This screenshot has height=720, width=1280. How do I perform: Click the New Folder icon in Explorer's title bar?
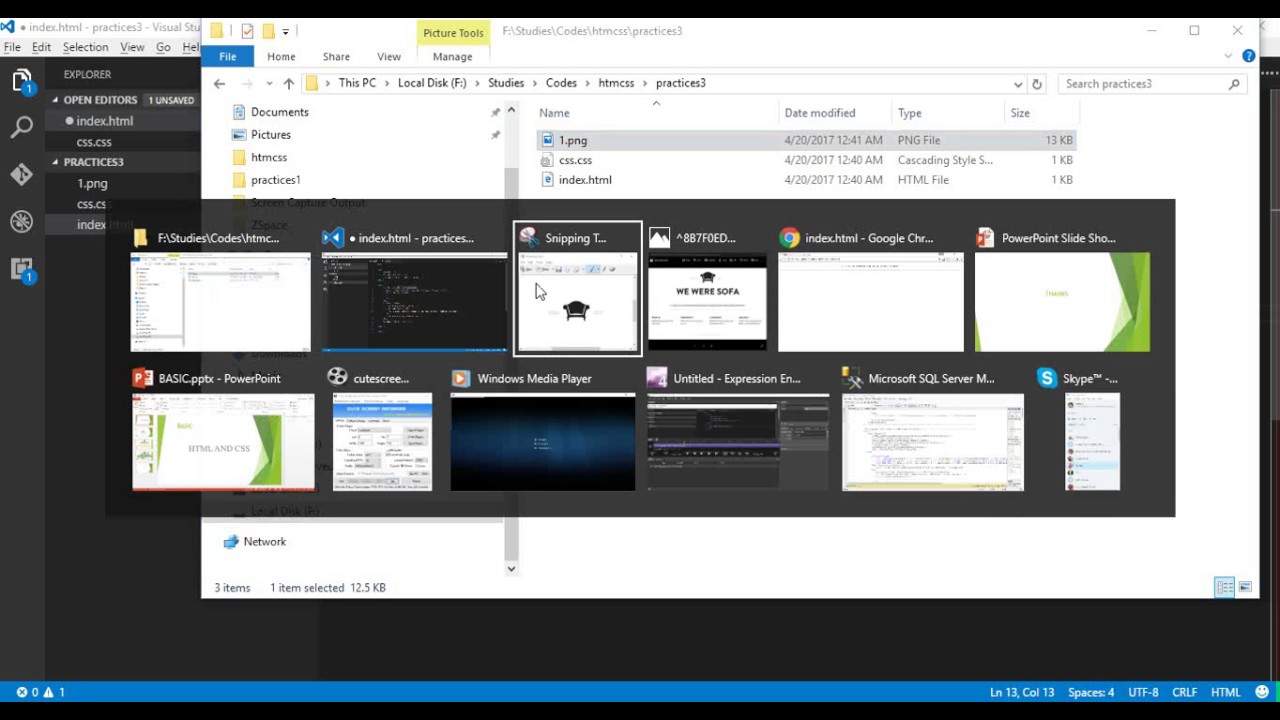268,31
